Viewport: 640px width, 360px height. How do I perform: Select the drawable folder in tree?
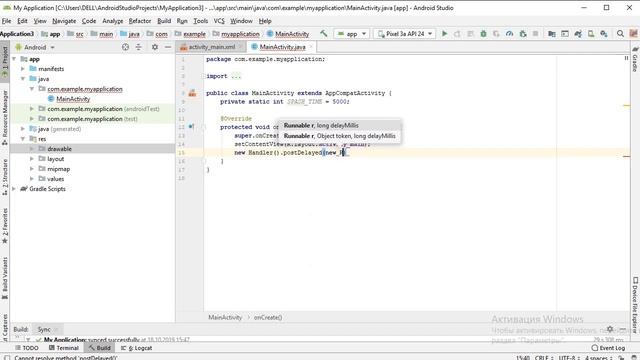pyautogui.click(x=59, y=149)
